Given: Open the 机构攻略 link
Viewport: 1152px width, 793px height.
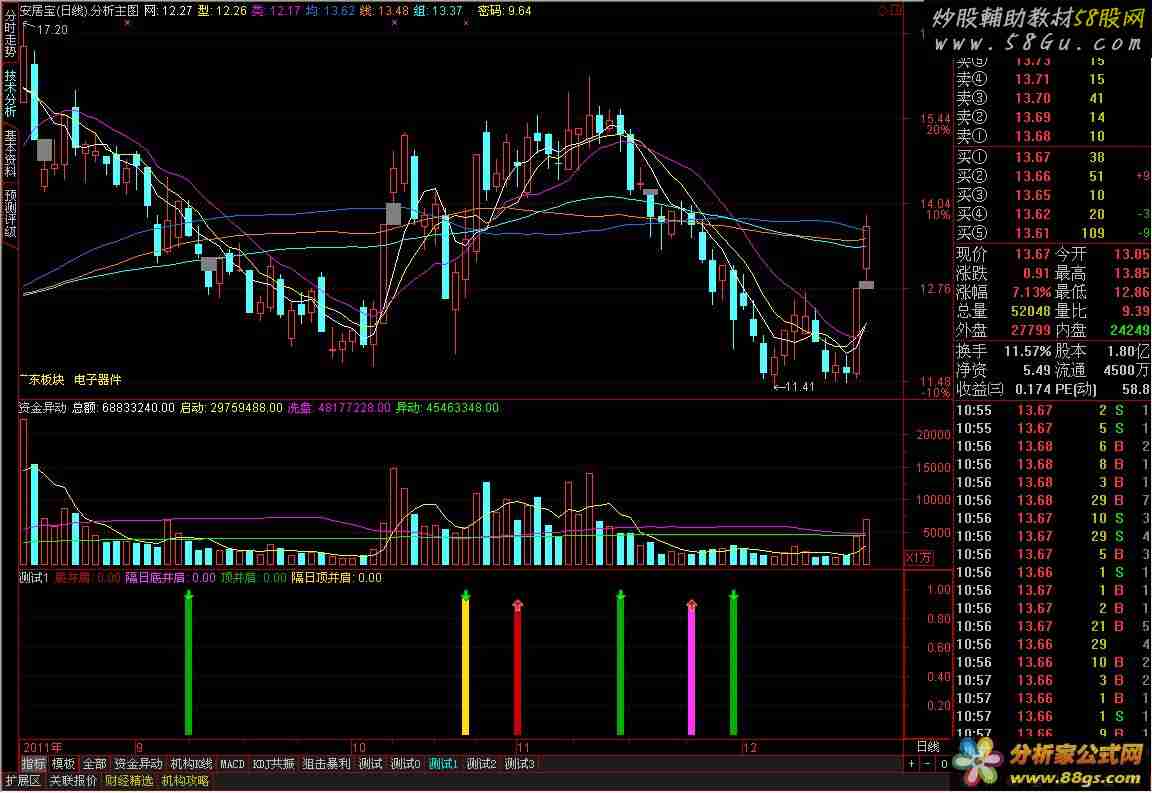Looking at the screenshot, I should [185, 781].
